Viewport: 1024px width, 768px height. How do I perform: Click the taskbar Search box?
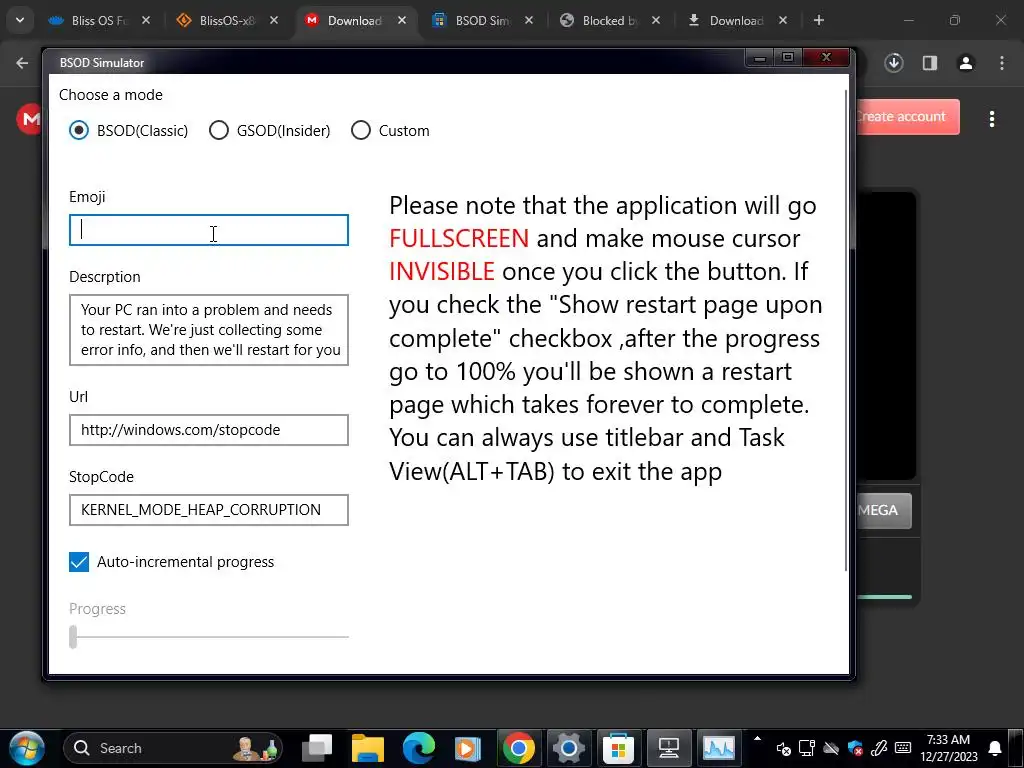[173, 748]
